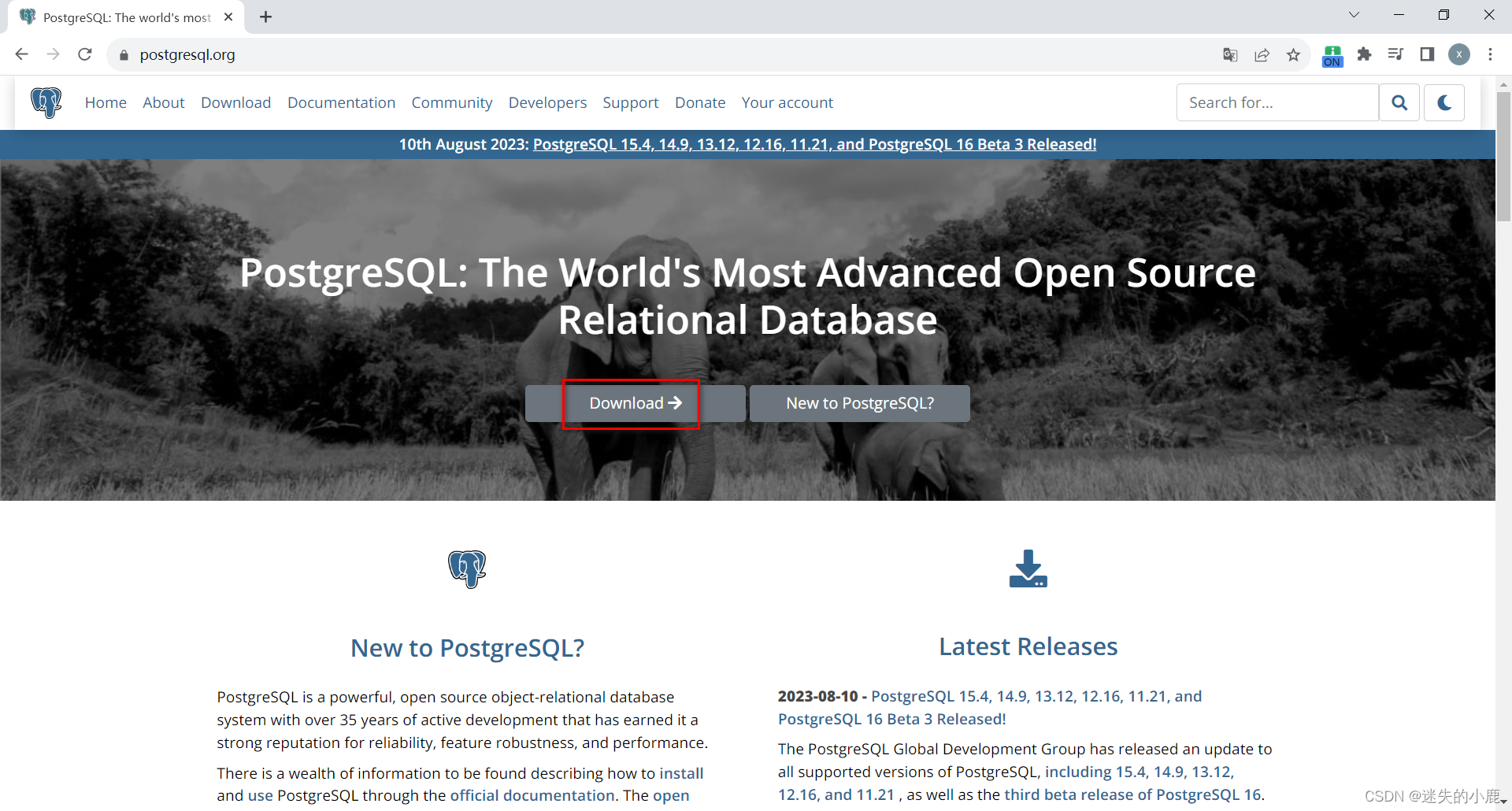Close the PostgreSQL tab
Viewport: 1512px width, 811px height.
point(228,17)
